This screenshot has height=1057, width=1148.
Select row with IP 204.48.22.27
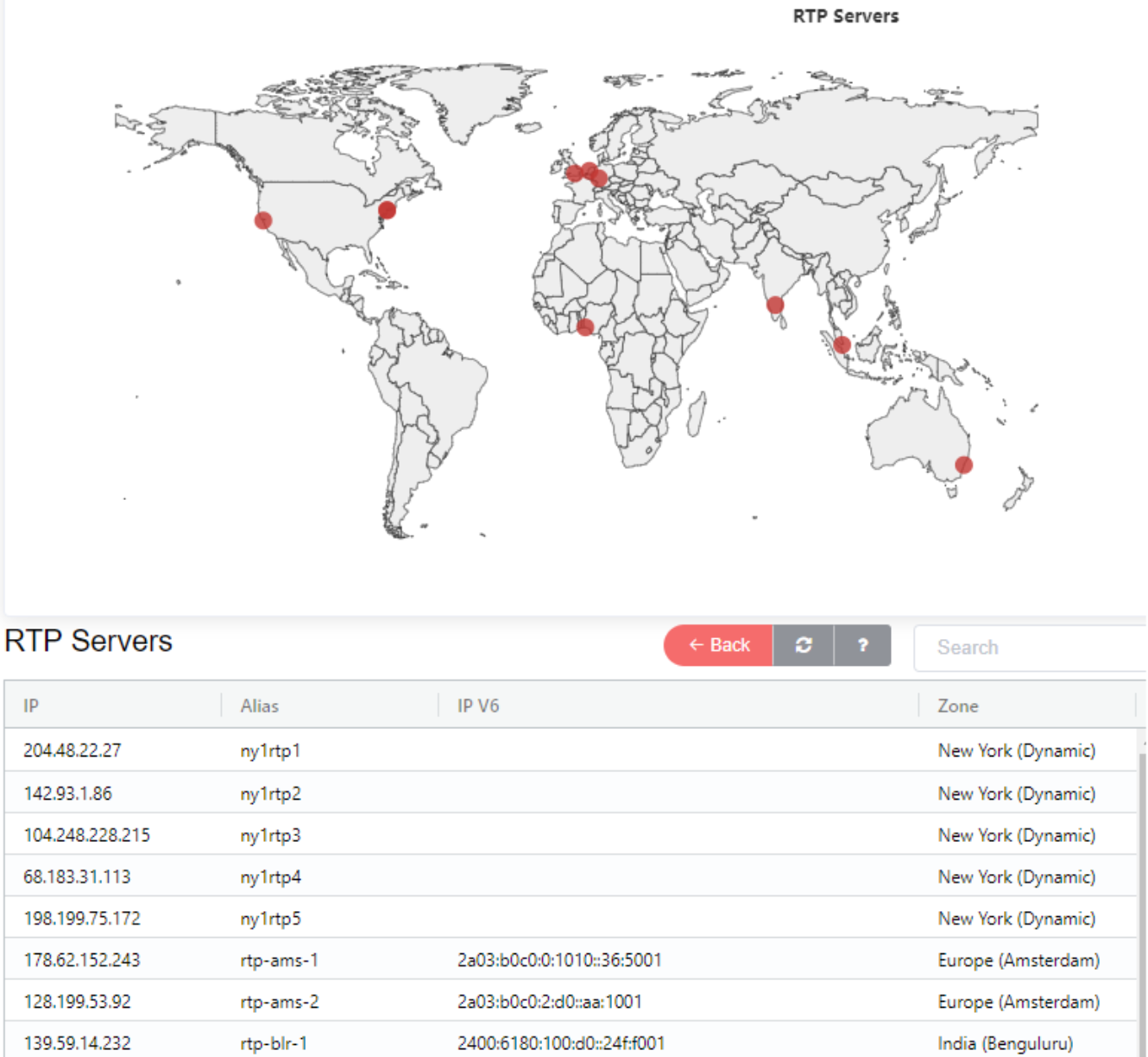tap(73, 750)
